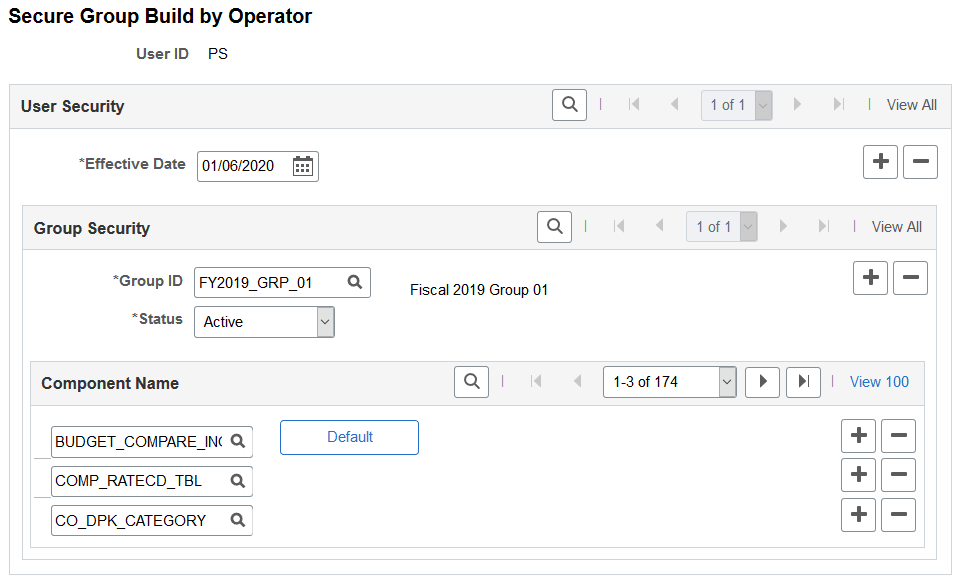Open the 1-3 of 174 row selector dropdown
The height and width of the screenshot is (586, 963).
[669, 382]
